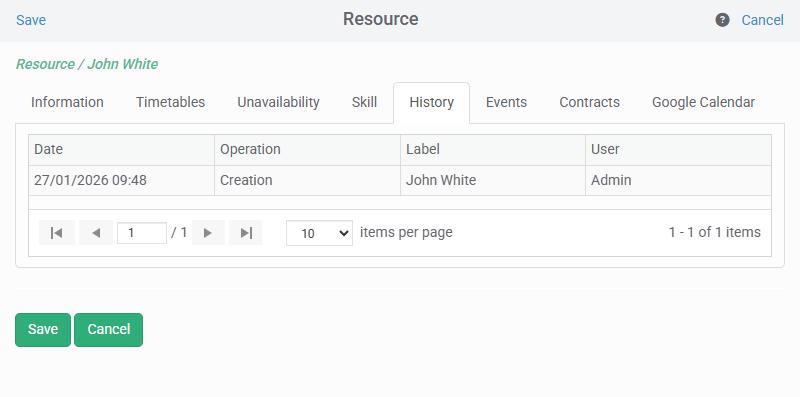Go to previous history page
800x397 pixels.
click(x=96, y=233)
